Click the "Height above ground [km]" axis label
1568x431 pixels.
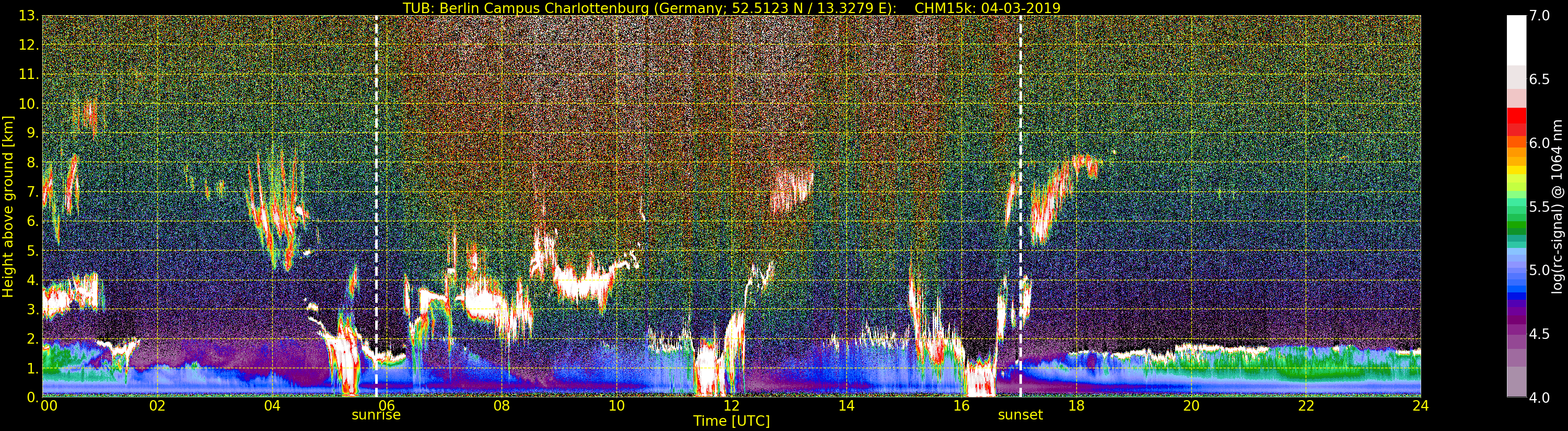(x=8, y=206)
